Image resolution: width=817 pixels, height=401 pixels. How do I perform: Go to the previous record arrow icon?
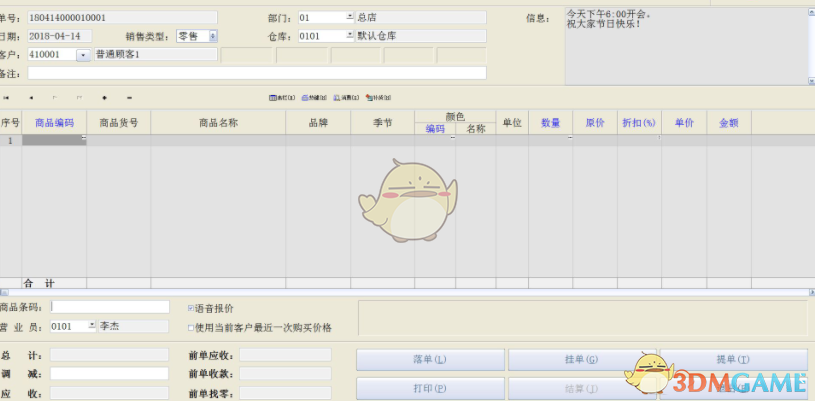click(x=31, y=97)
